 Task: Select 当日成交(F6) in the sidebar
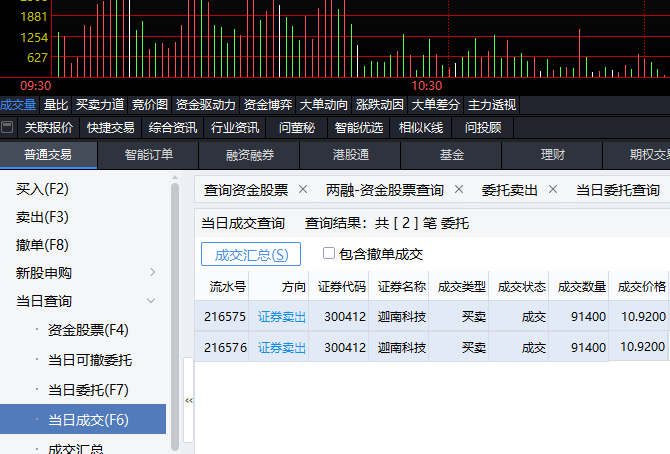(x=83, y=419)
